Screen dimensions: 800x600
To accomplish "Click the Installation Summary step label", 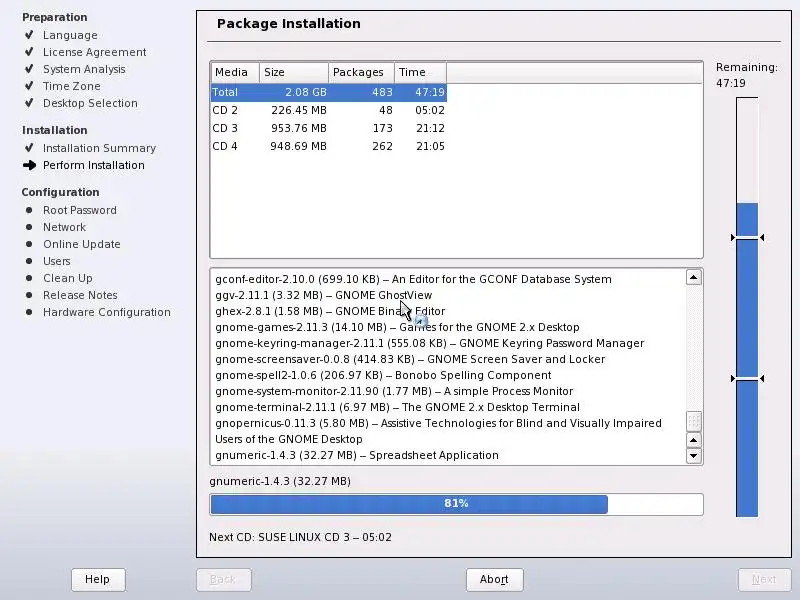I will click(99, 148).
